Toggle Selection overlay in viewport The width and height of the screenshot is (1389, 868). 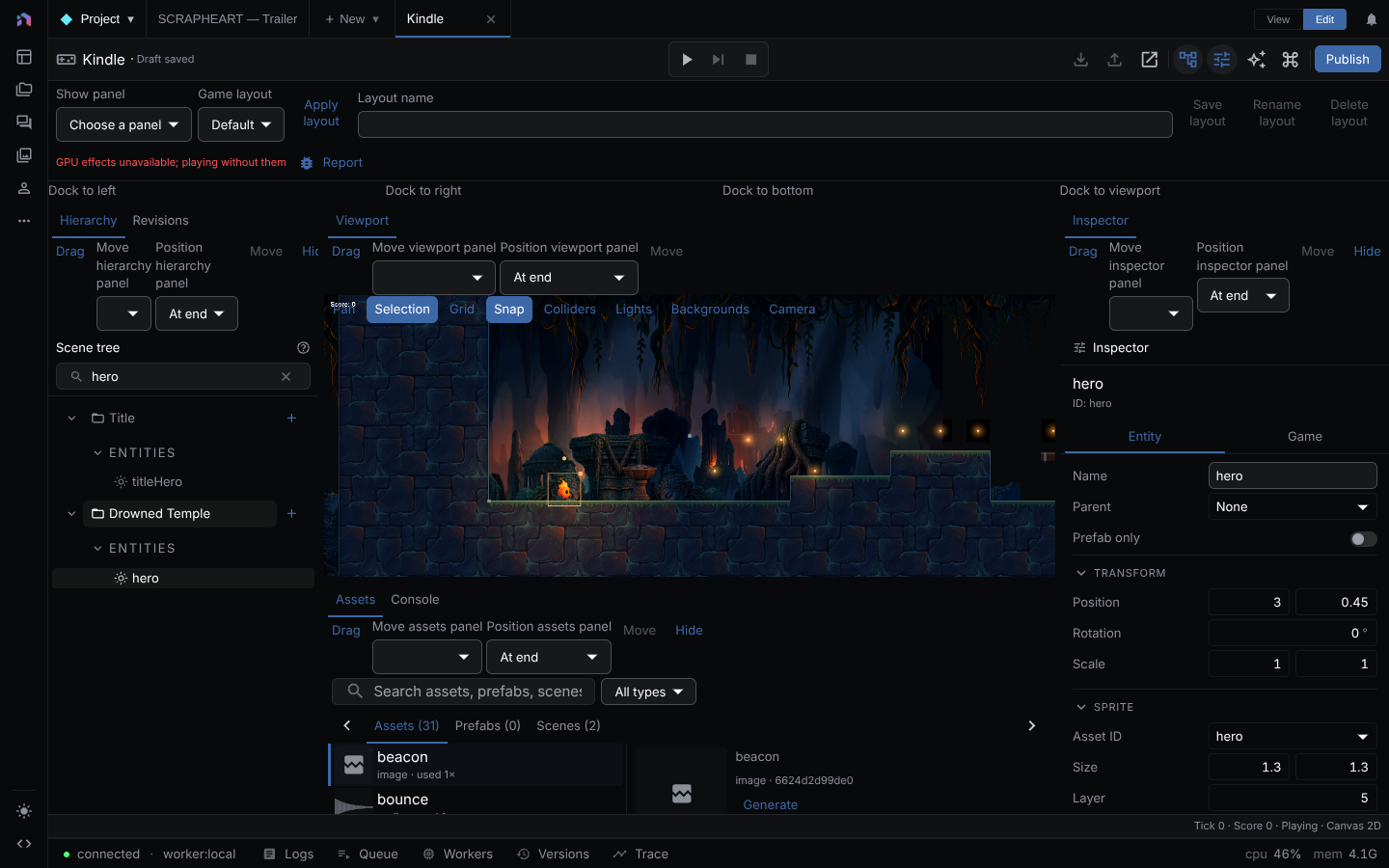click(x=402, y=310)
